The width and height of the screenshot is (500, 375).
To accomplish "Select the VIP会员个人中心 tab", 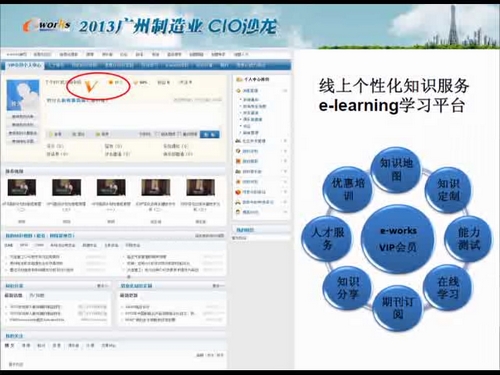I will pos(24,65).
